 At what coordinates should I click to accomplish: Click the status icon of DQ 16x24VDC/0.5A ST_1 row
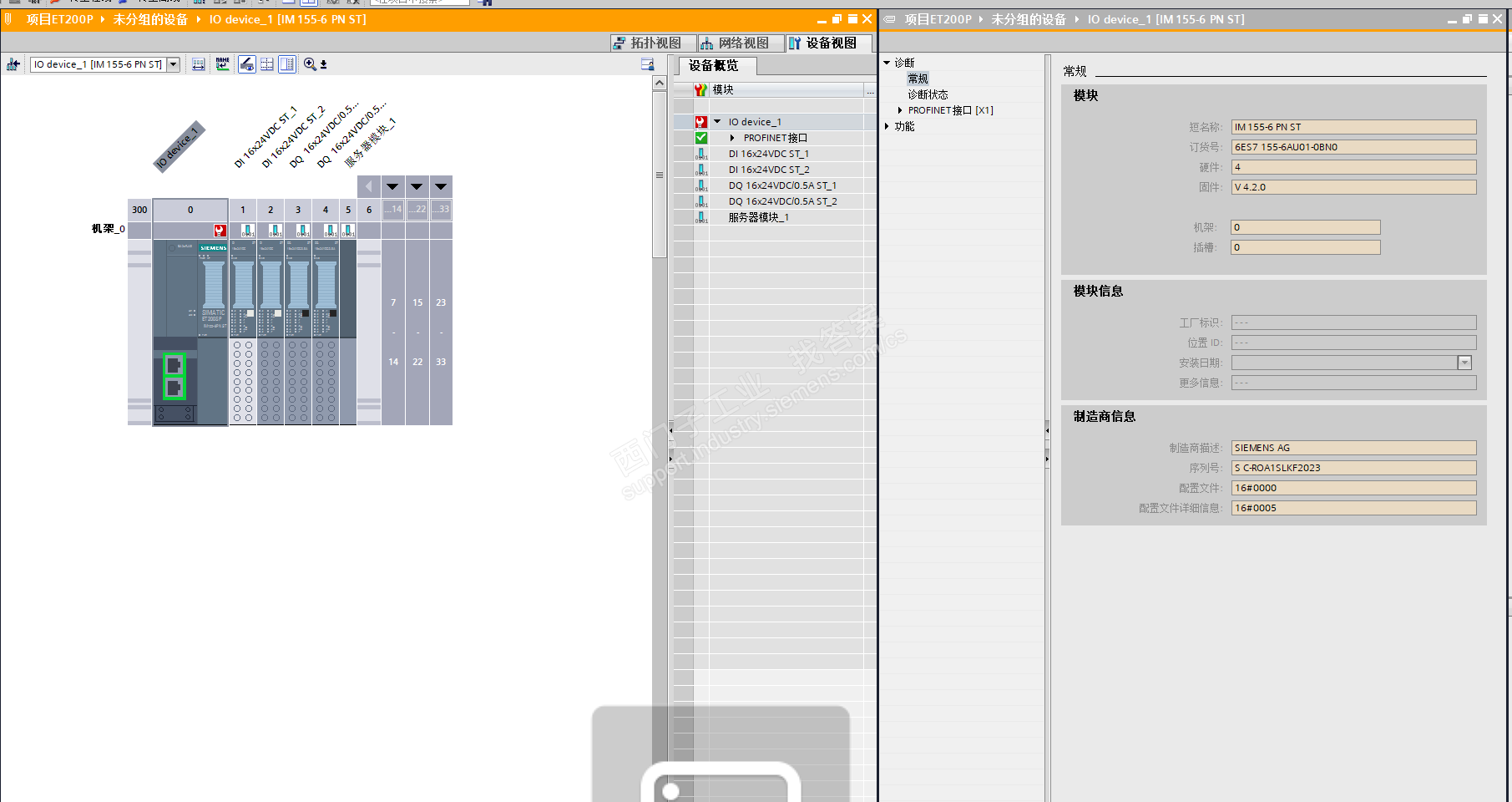pyautogui.click(x=701, y=185)
